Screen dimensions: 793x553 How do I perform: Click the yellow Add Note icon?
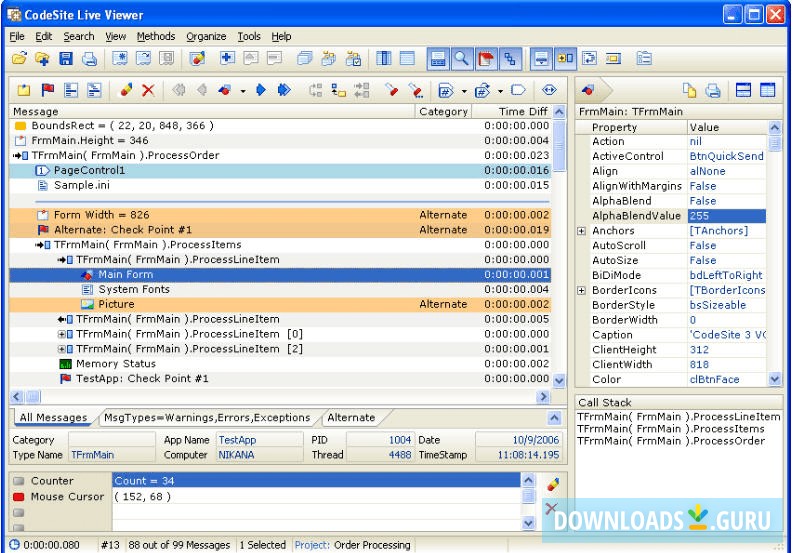point(24,91)
